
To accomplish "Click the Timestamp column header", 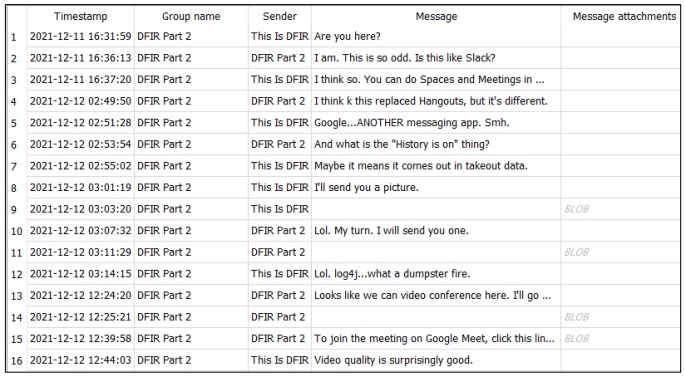I will 80,16.
